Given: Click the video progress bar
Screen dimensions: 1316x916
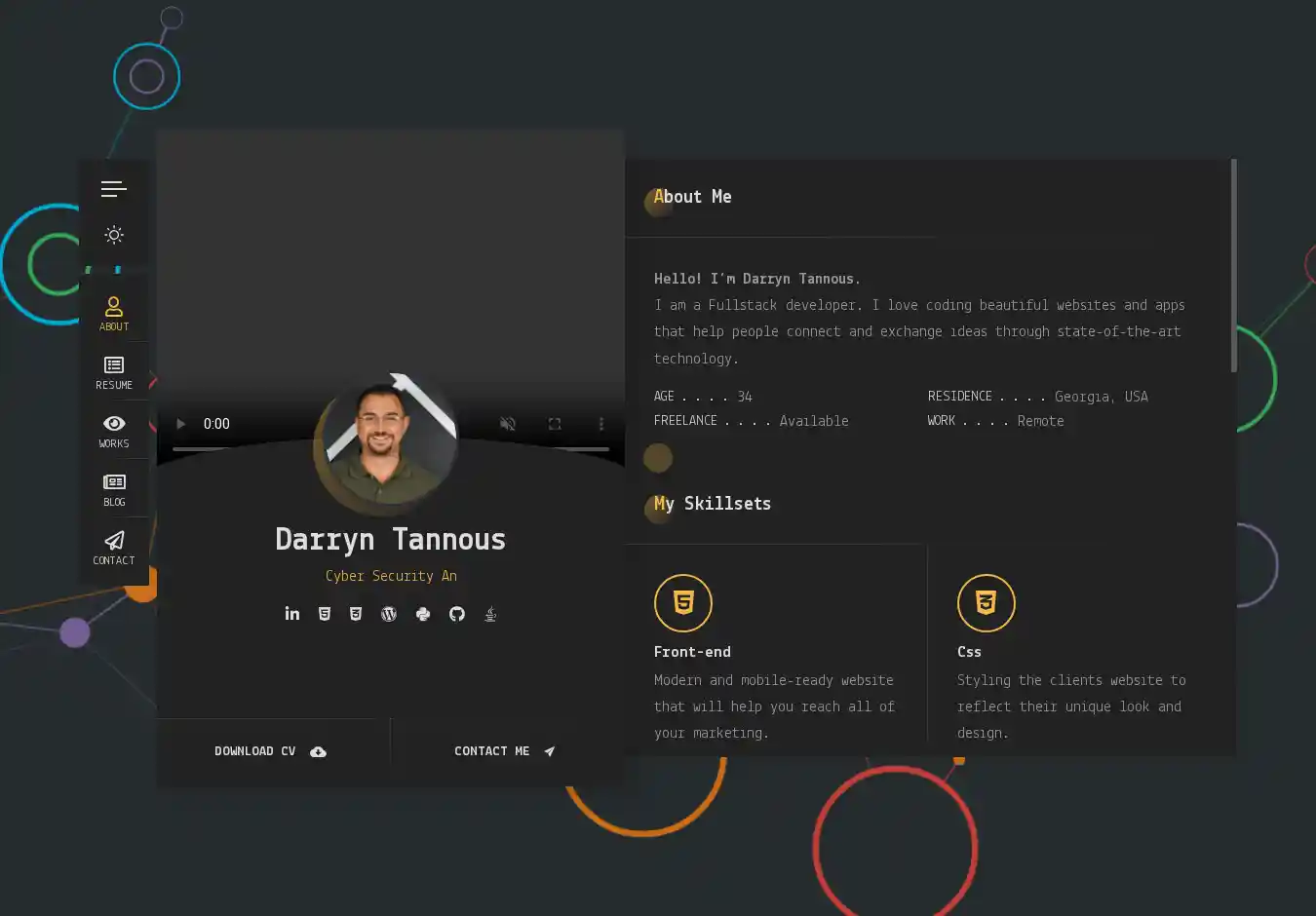Looking at the screenshot, I should 244,449.
